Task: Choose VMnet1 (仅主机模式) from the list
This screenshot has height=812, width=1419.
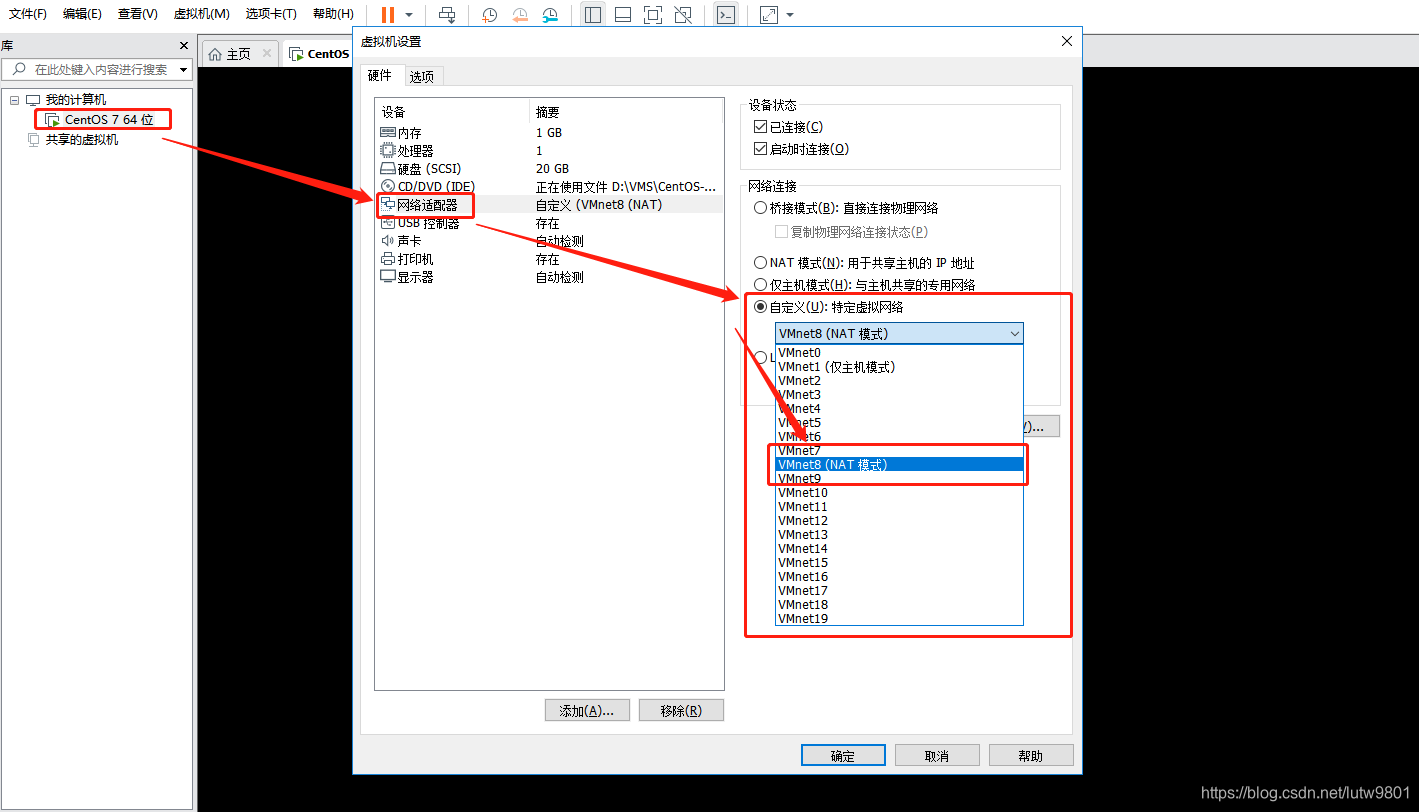Action: pyautogui.click(x=899, y=367)
